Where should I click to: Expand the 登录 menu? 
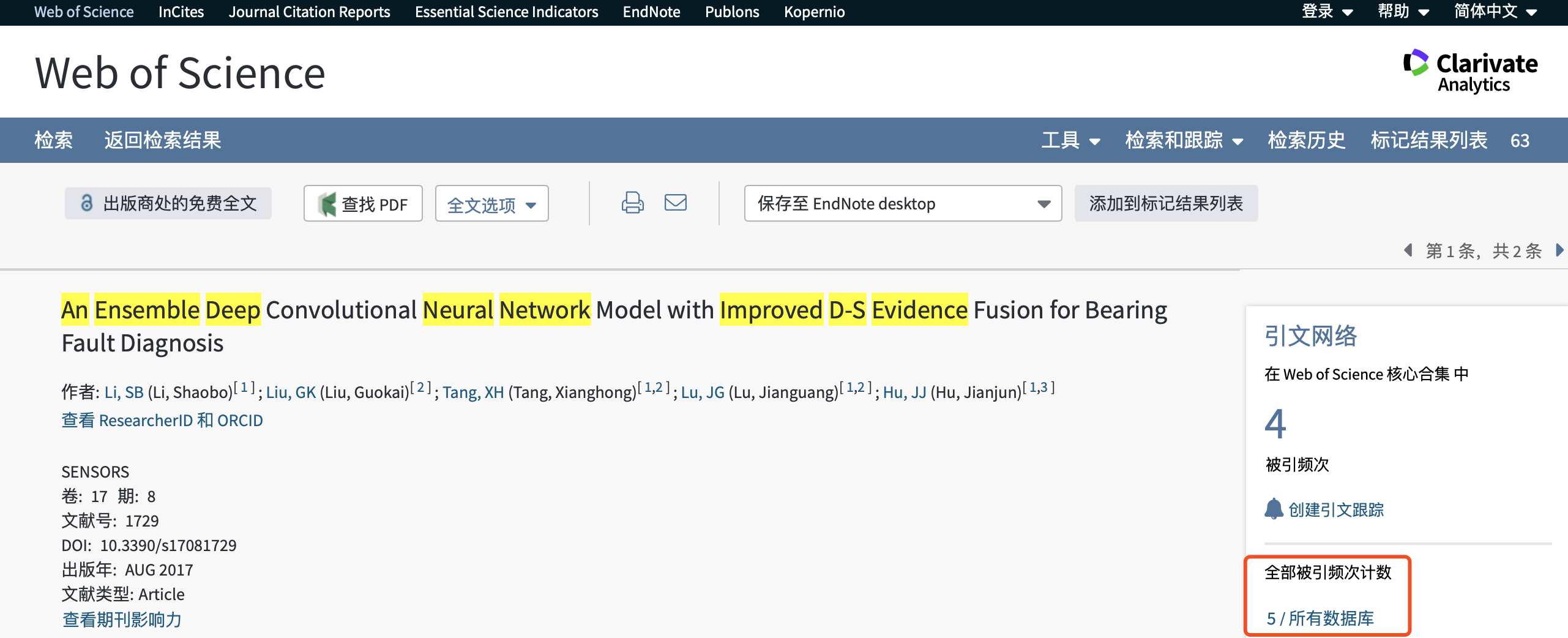point(1327,12)
